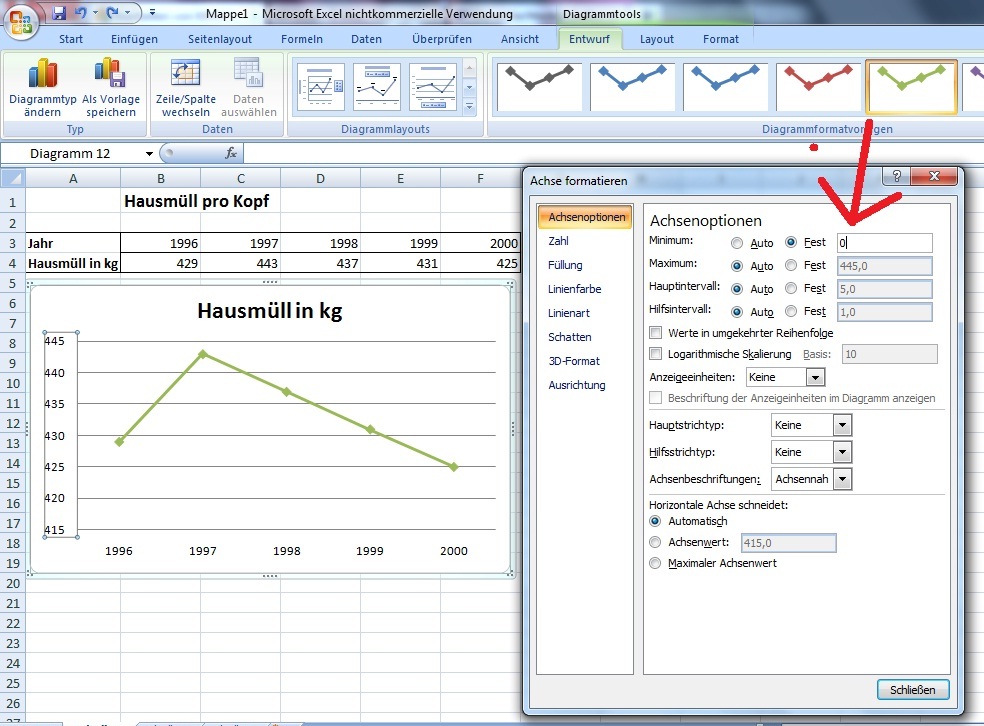This screenshot has height=726, width=984.
Task: Enable Werte in umgekehrter Reihenfolge checkbox
Action: coord(656,333)
